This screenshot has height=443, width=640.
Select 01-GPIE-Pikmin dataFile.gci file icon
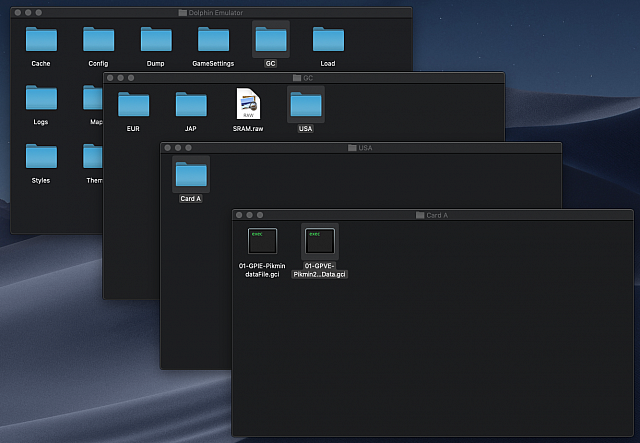(x=262, y=241)
